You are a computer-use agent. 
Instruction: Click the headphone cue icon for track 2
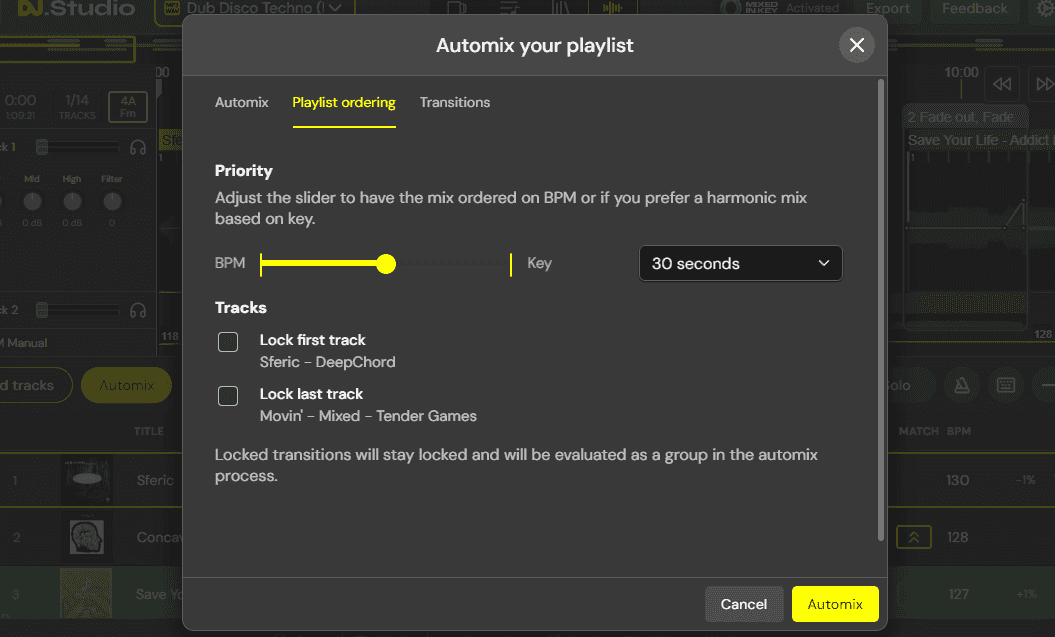(138, 311)
